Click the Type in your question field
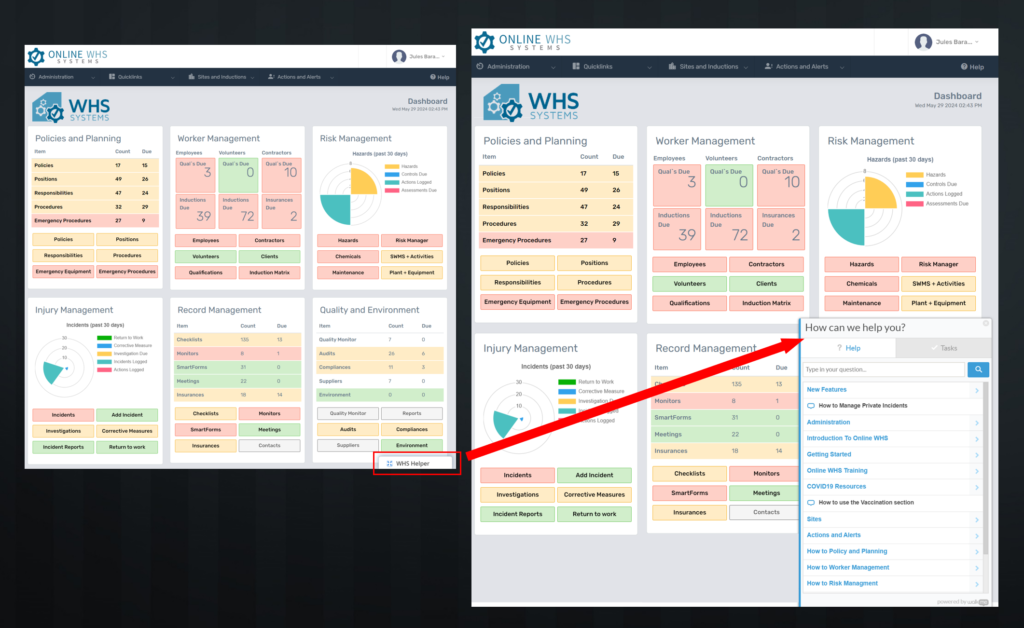The height and width of the screenshot is (628, 1024). [883, 369]
